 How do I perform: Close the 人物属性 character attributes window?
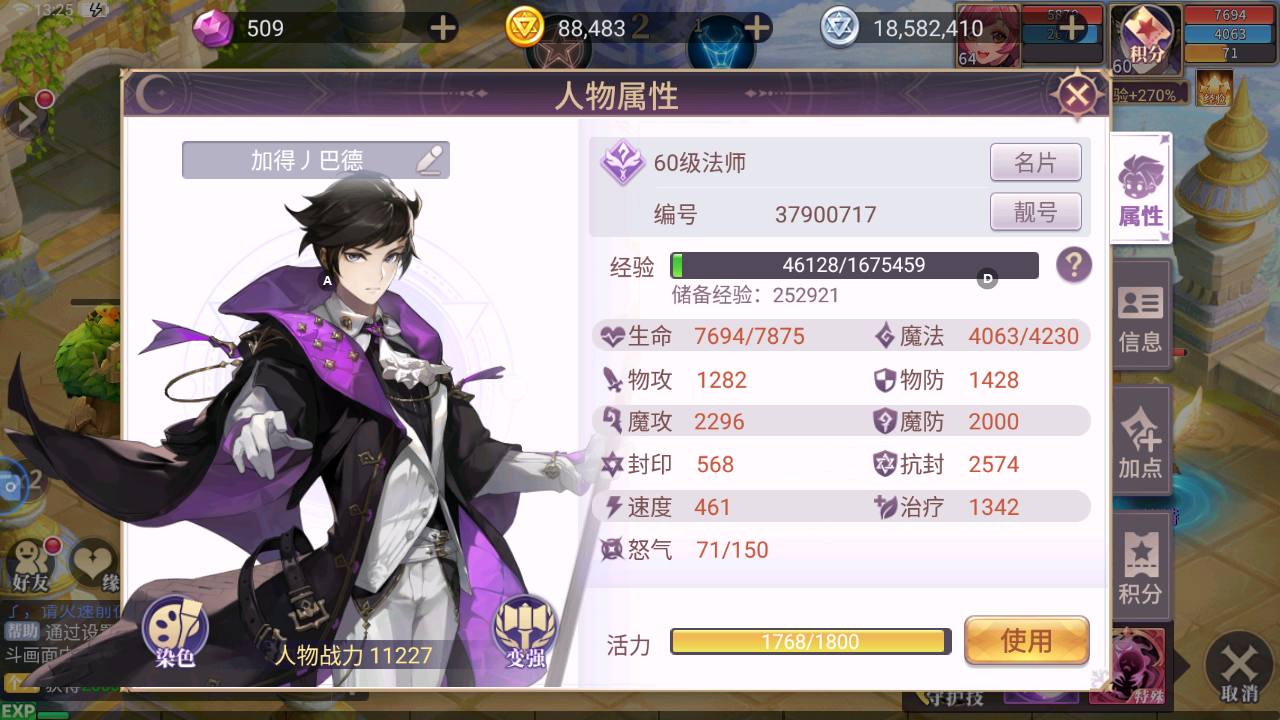(1076, 96)
